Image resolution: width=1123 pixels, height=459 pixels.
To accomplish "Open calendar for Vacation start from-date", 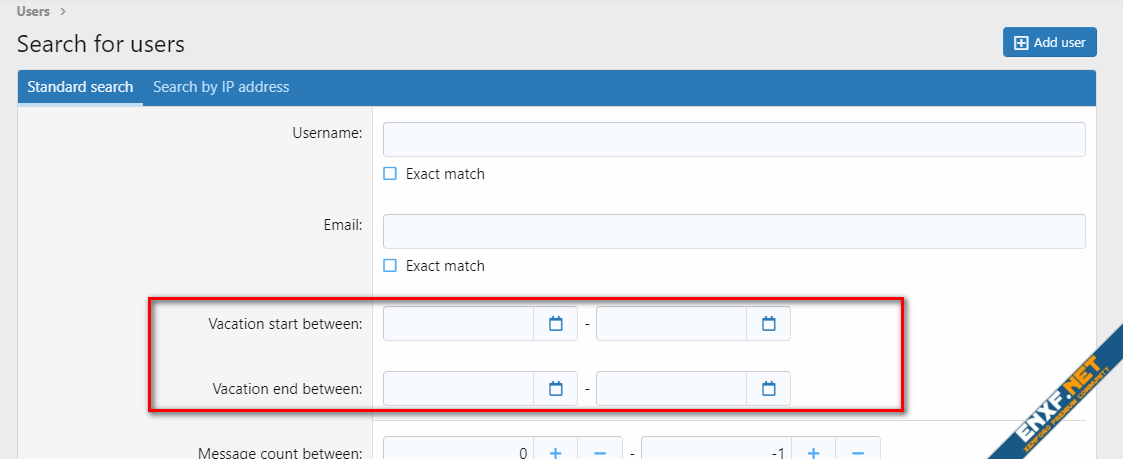I will click(556, 324).
